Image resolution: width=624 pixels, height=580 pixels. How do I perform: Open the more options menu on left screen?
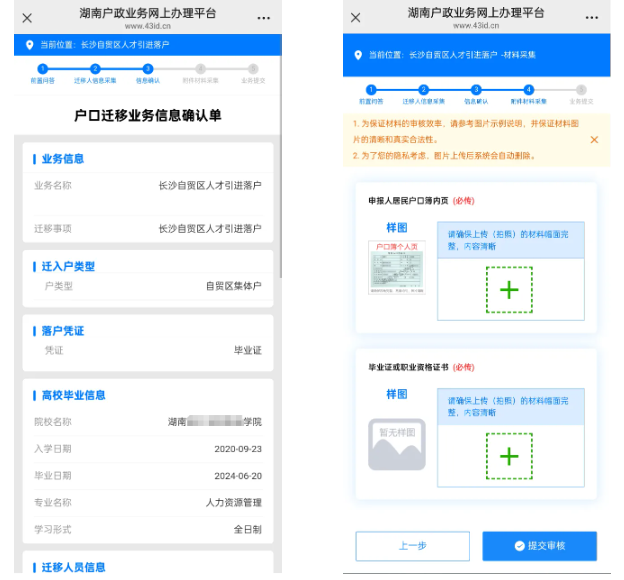(x=263, y=18)
